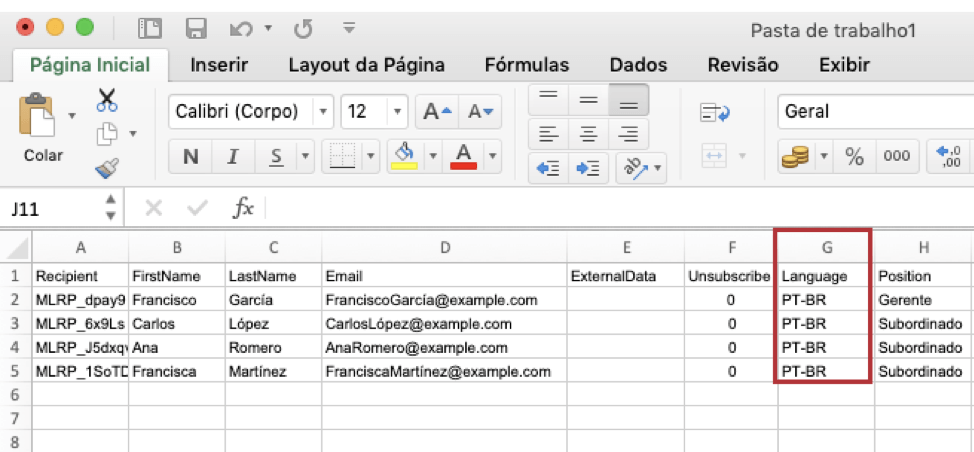Open the Undo history dropdown arrow
This screenshot has width=974, height=452.
pos(268,27)
